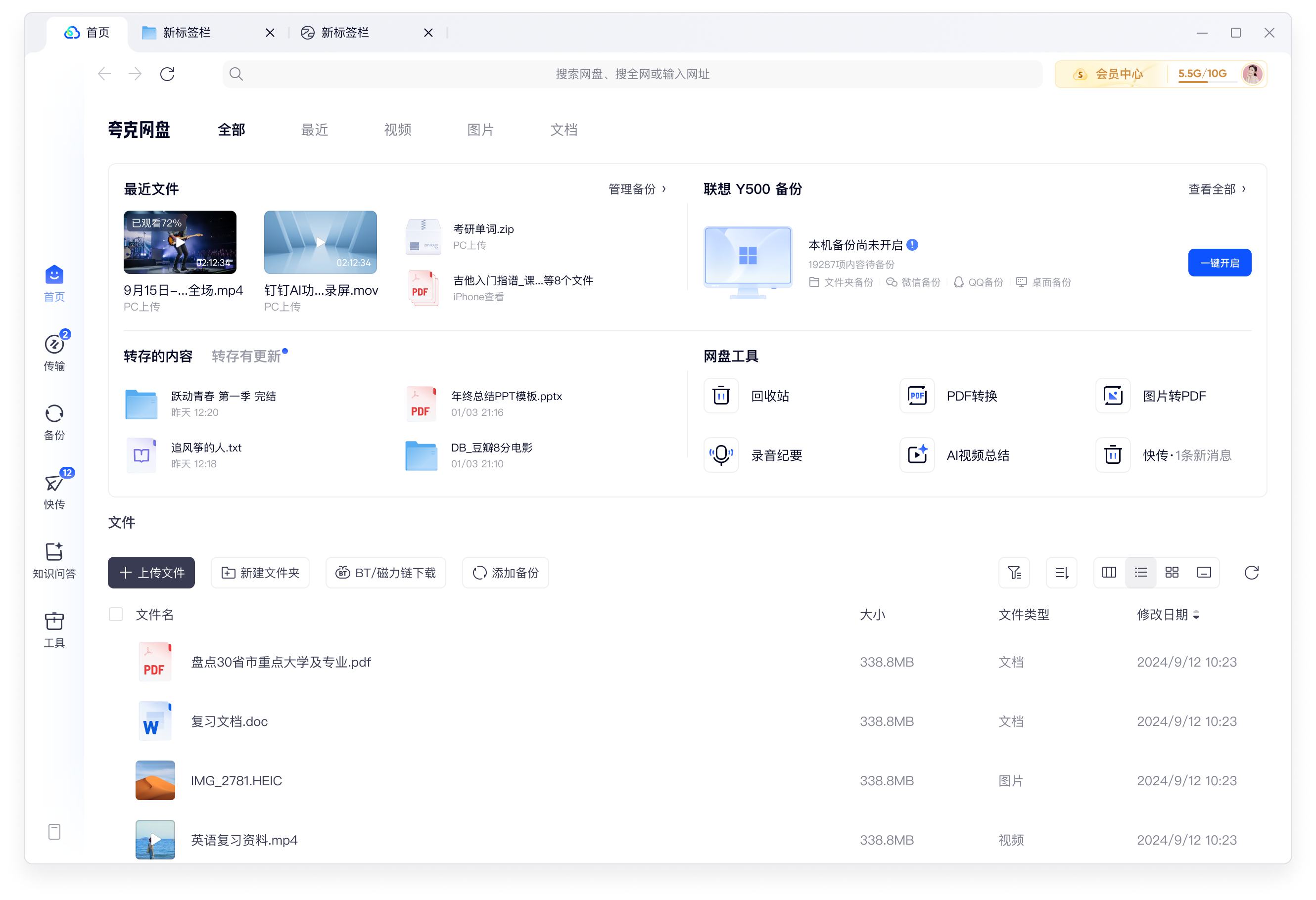Click the 新建文件夹 button

(261, 573)
